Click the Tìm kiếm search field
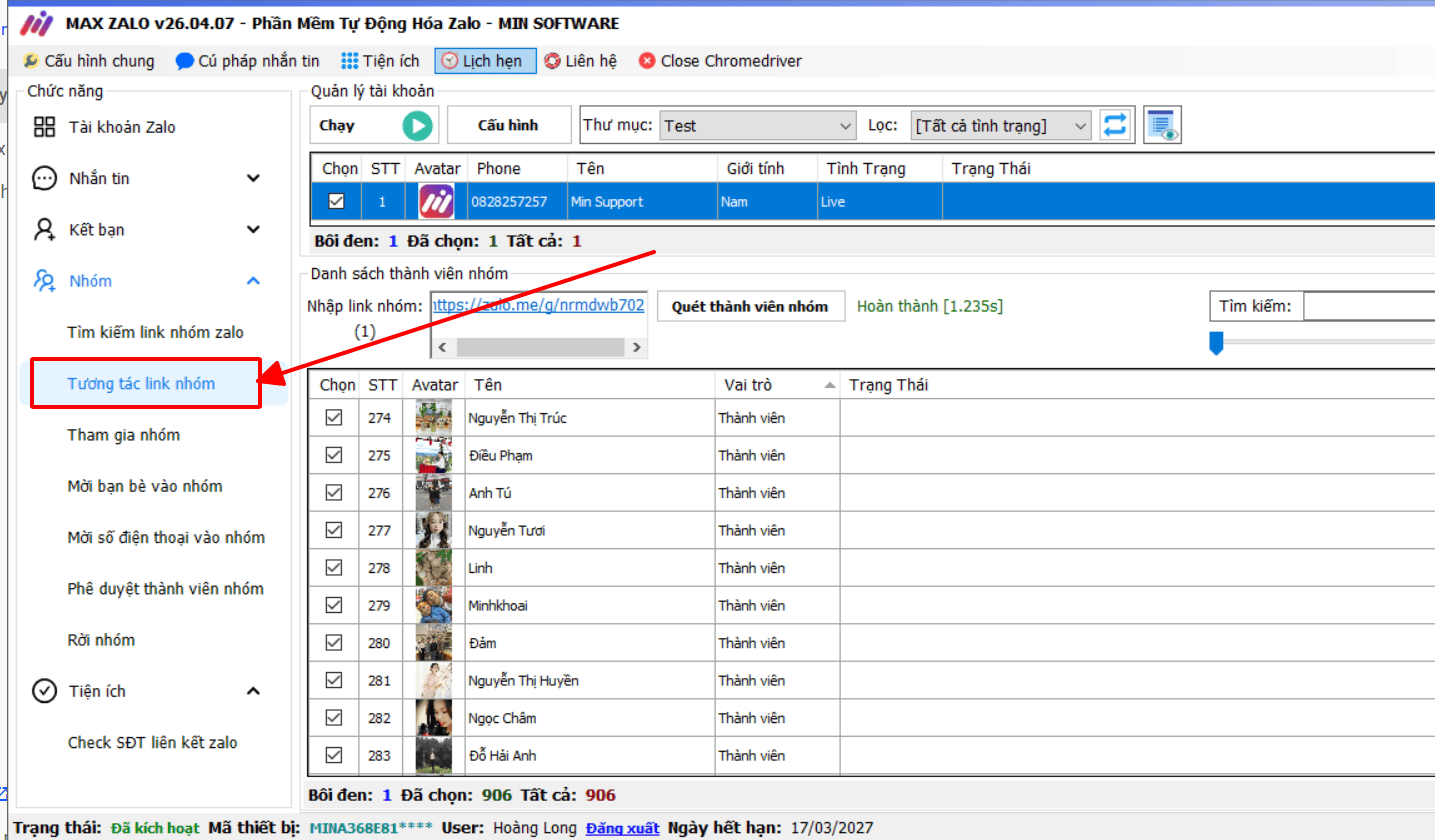This screenshot has width=1435, height=840. pos(1369,306)
